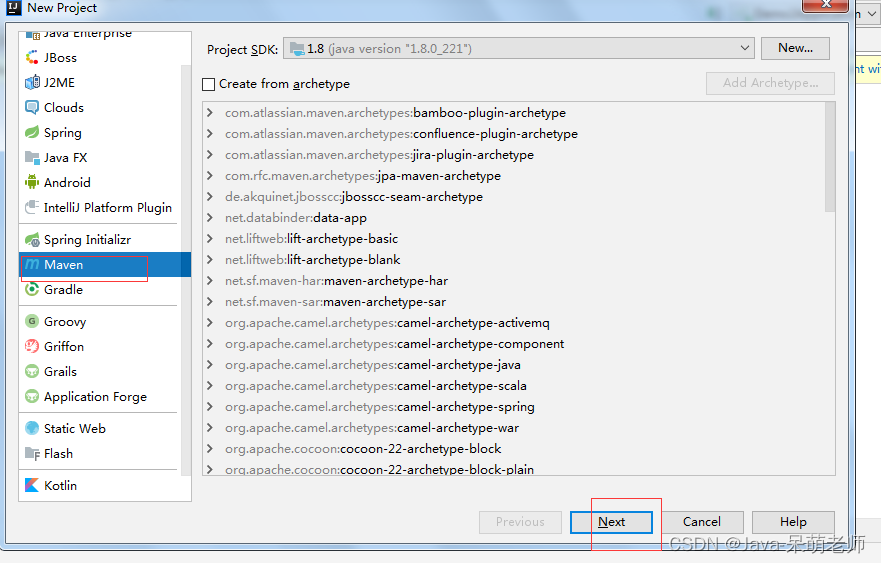
Task: Expand jpa-maven-archetype node
Action: tap(210, 175)
